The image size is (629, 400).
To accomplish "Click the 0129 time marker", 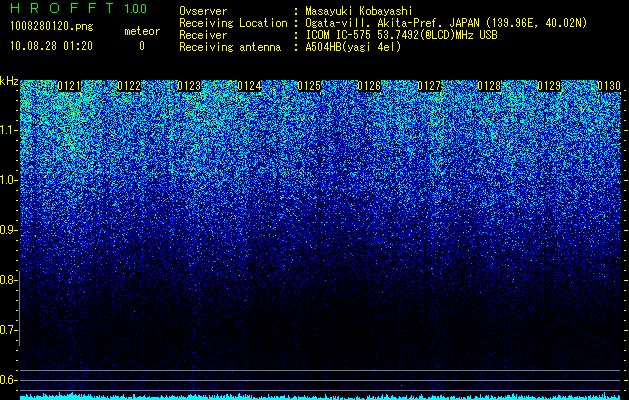I will [x=549, y=86].
